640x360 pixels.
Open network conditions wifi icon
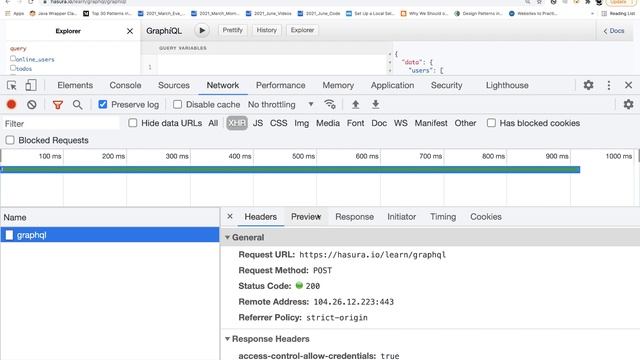point(330,104)
